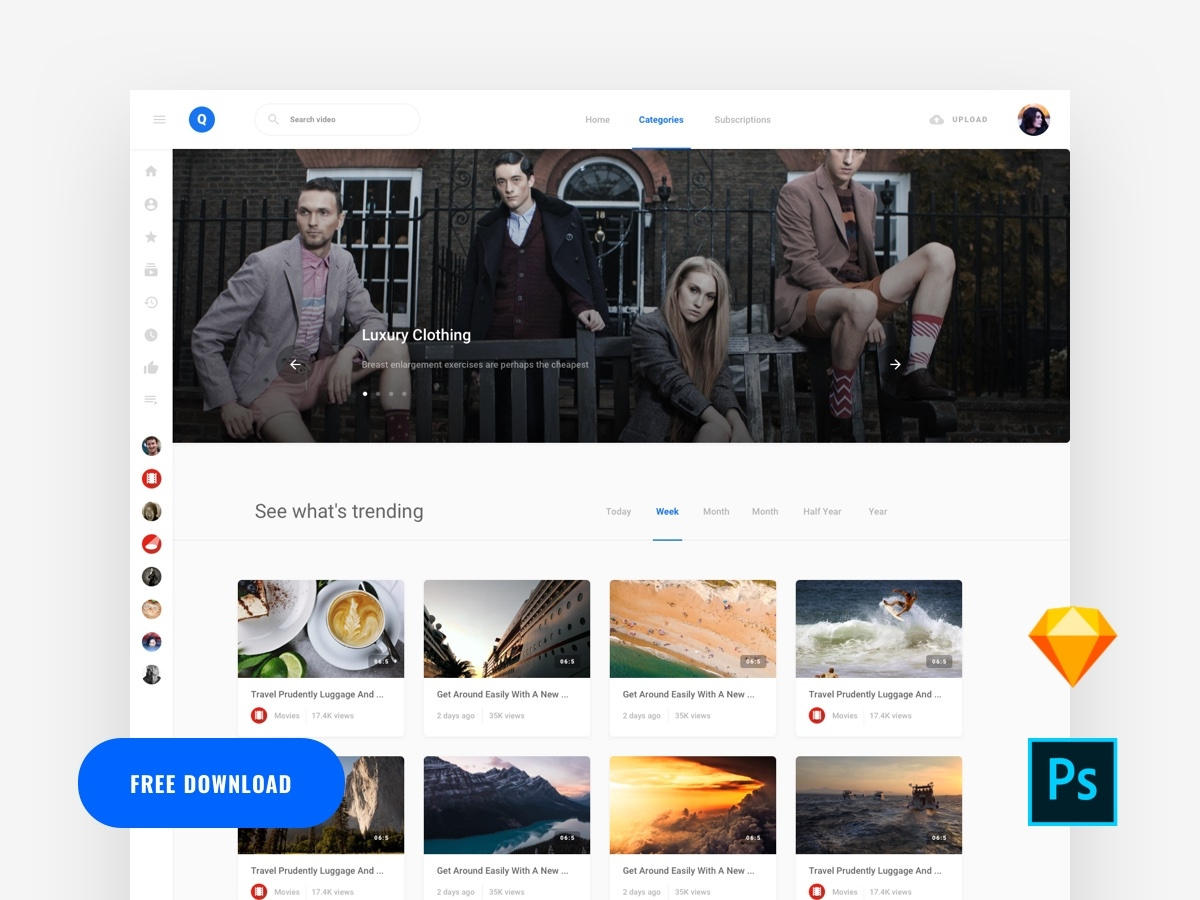Viewport: 1200px width, 900px height.
Task: Open the food plate channel avatar in the sidebar
Action: (151, 609)
